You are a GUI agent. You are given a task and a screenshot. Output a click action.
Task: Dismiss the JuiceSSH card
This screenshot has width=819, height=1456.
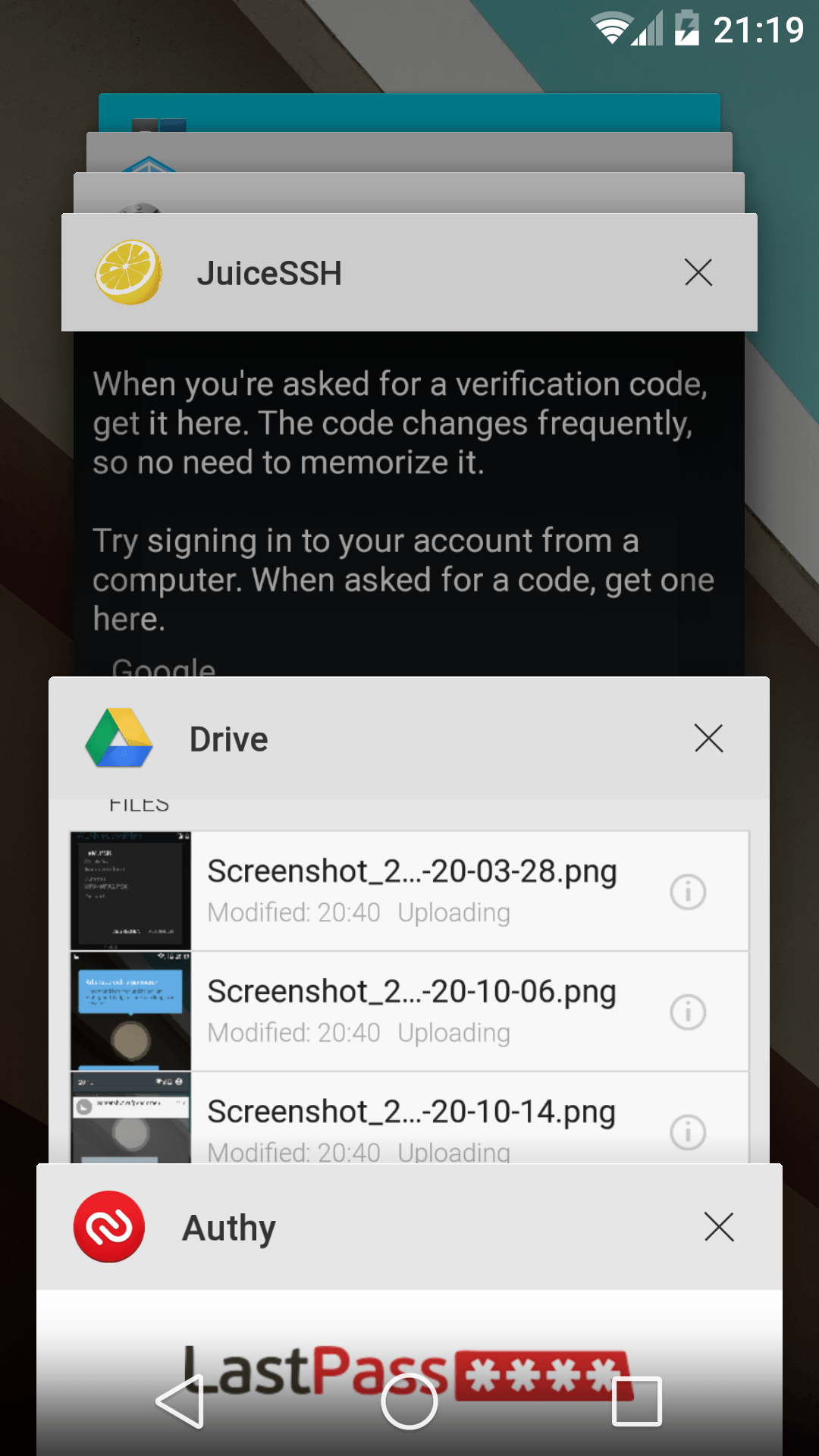tap(698, 272)
